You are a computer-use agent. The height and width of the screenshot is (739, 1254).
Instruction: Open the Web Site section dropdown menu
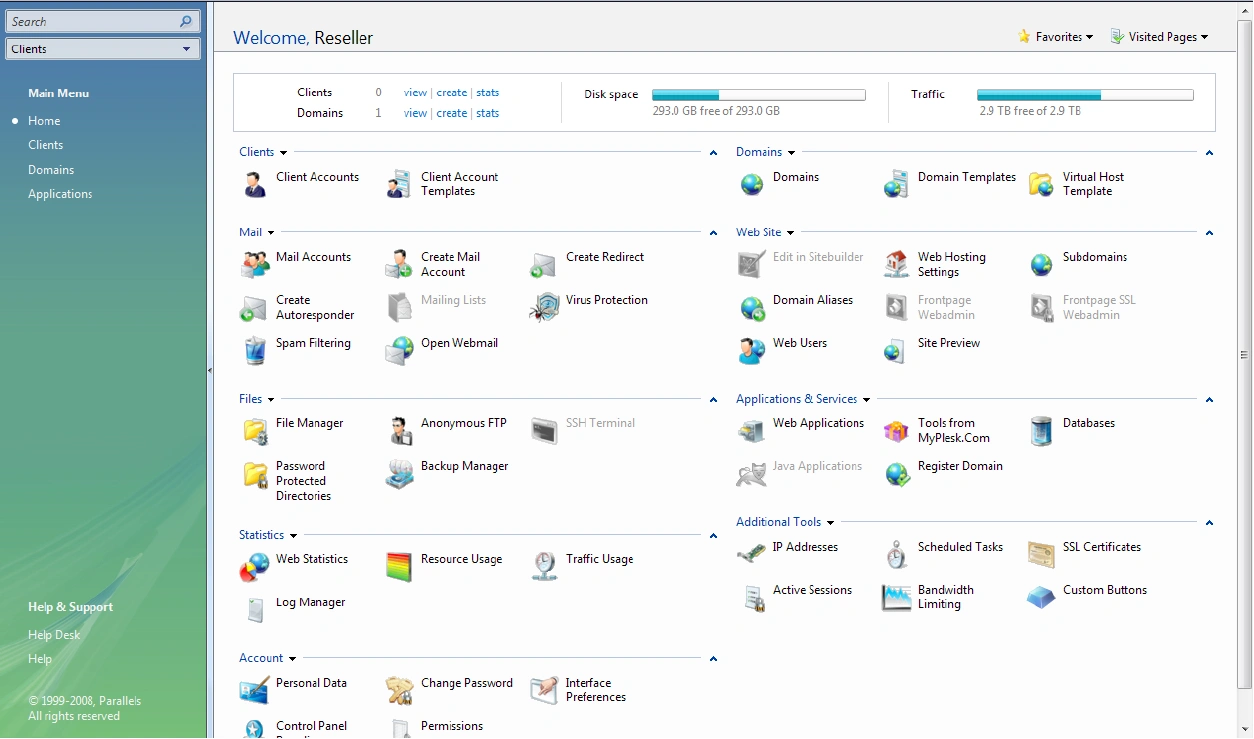[790, 233]
